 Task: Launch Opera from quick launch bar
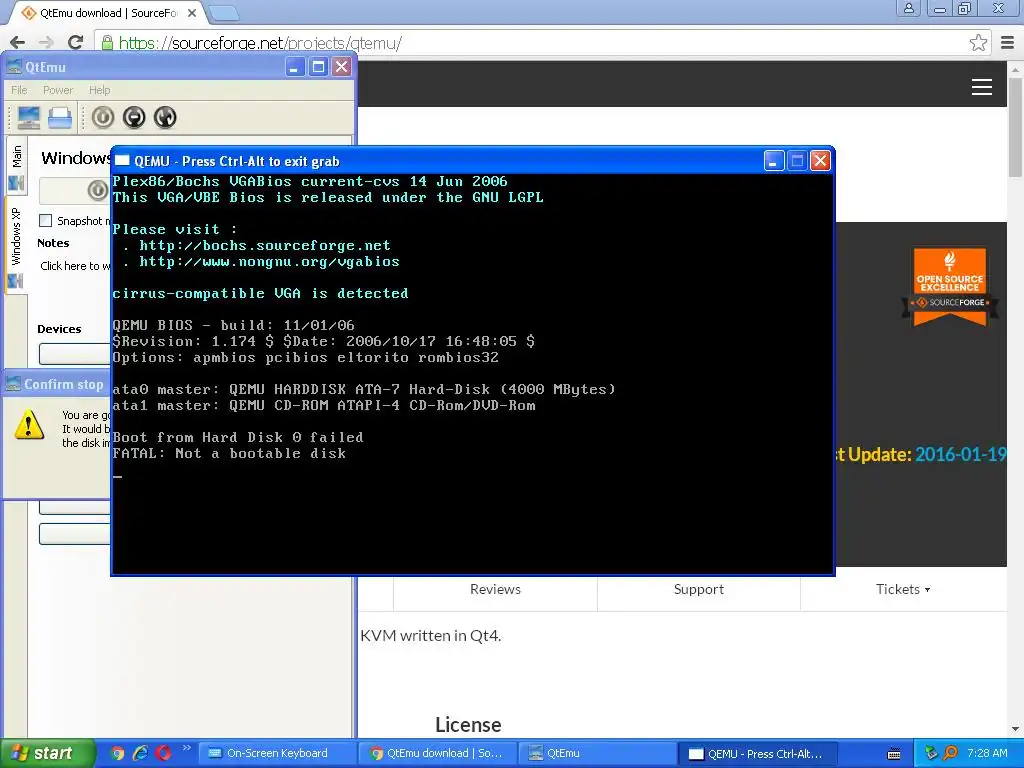point(163,753)
